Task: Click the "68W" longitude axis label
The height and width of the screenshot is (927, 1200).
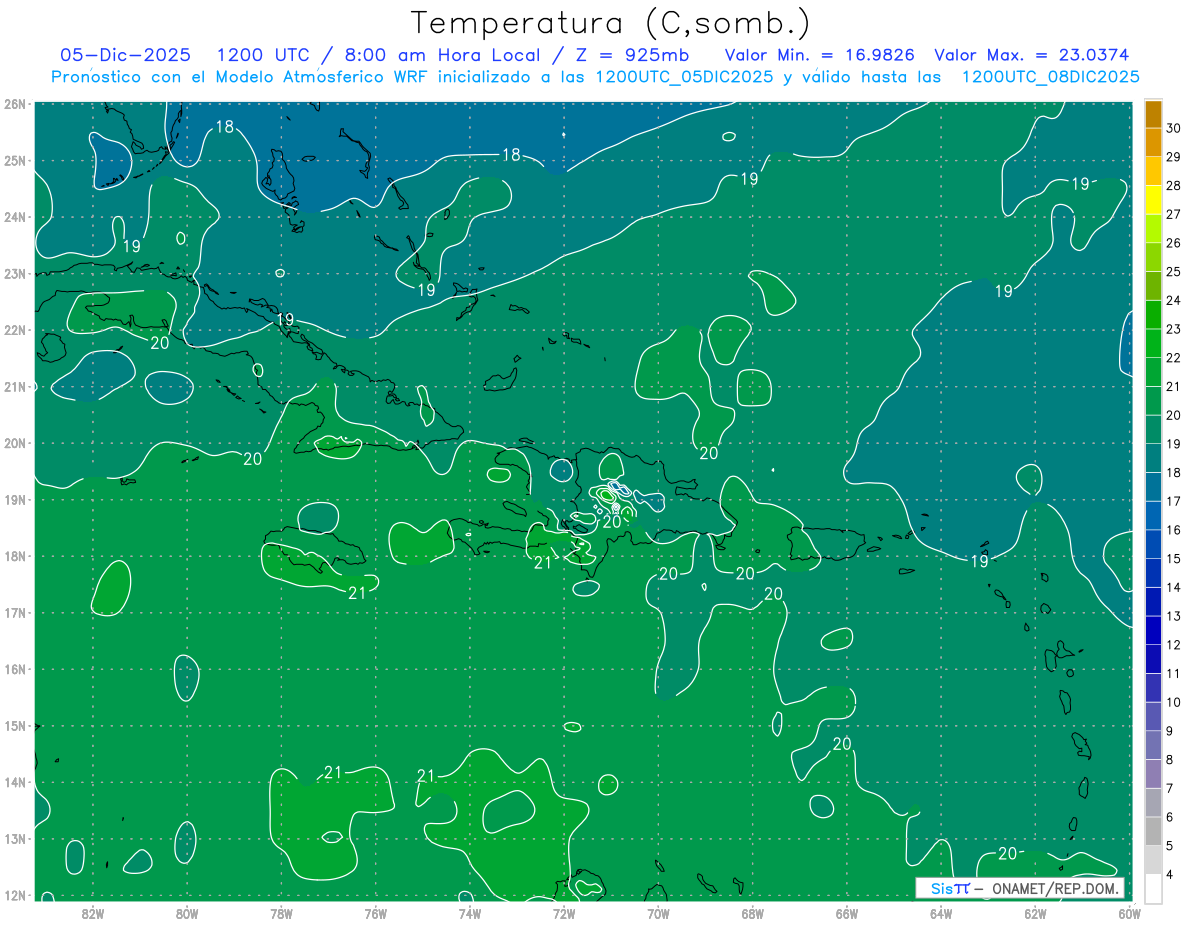Action: tap(753, 912)
